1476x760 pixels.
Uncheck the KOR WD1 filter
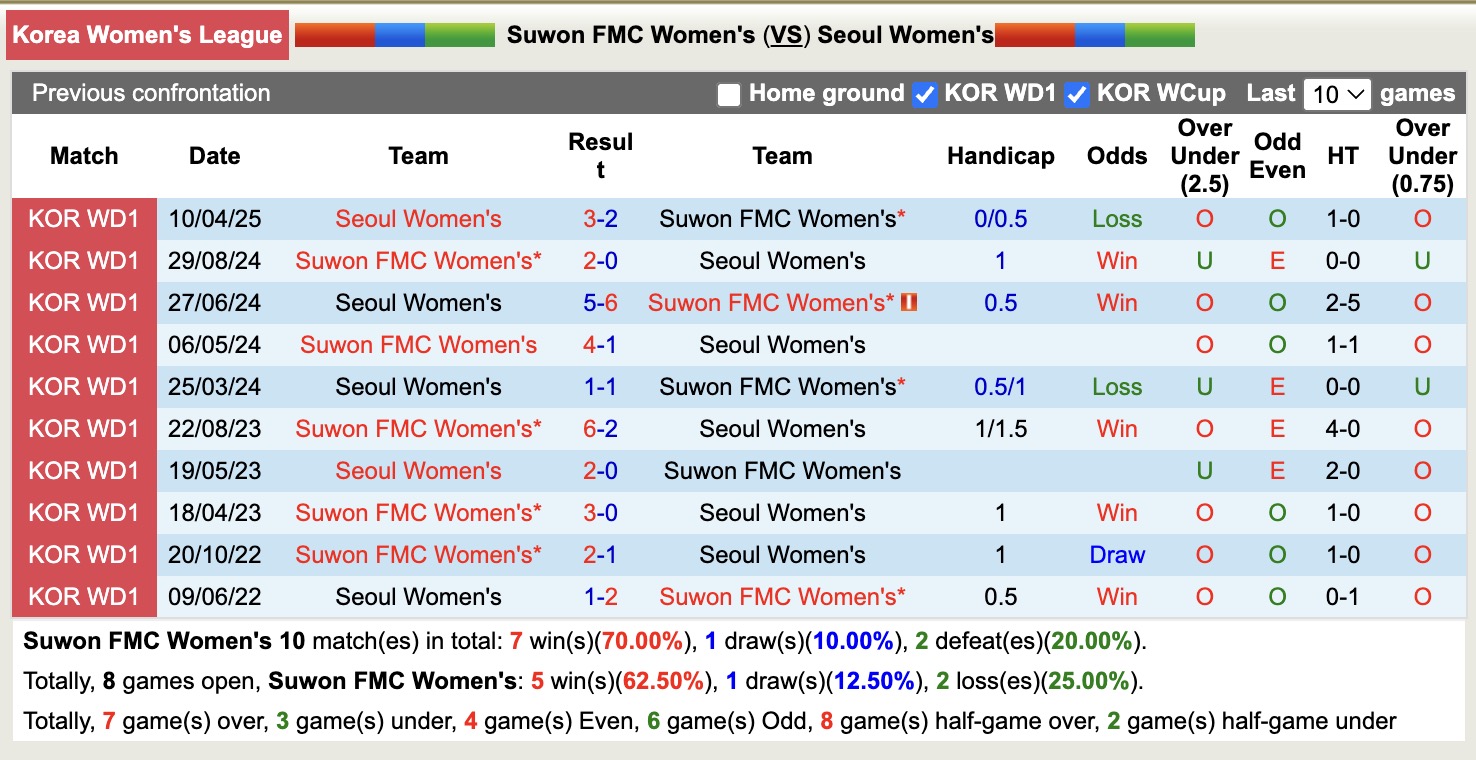(925, 93)
